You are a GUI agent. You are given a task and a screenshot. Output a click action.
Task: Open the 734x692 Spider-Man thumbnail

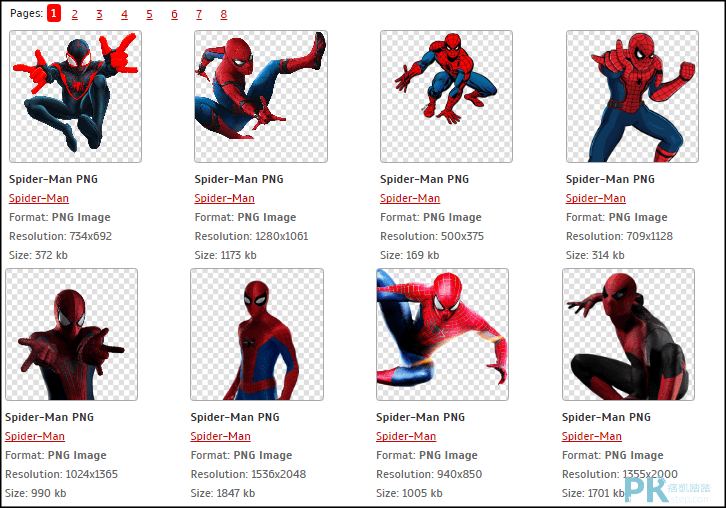(75, 96)
